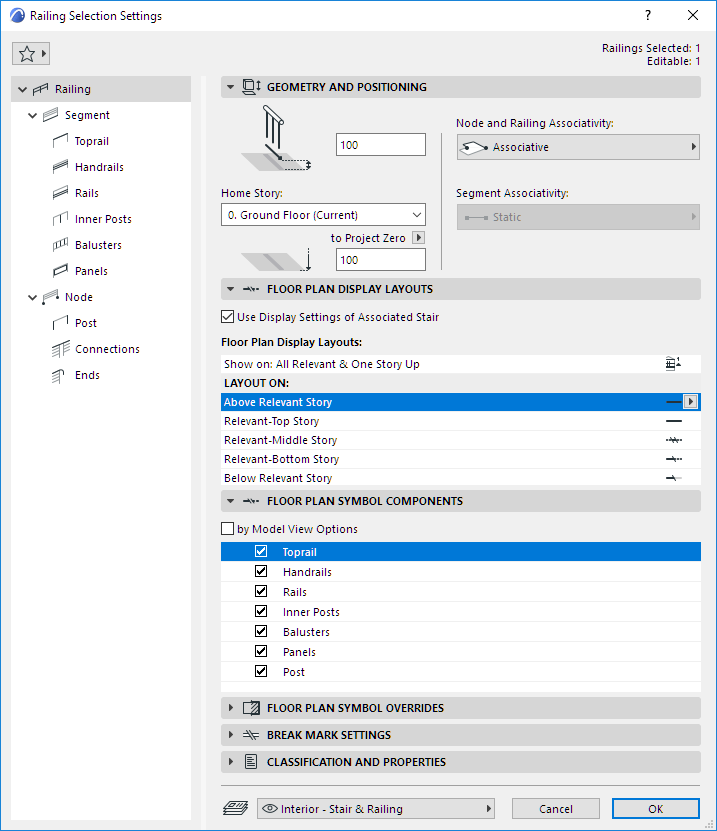717x831 pixels.
Task: Click the Connections tree icon
Action: [59, 349]
